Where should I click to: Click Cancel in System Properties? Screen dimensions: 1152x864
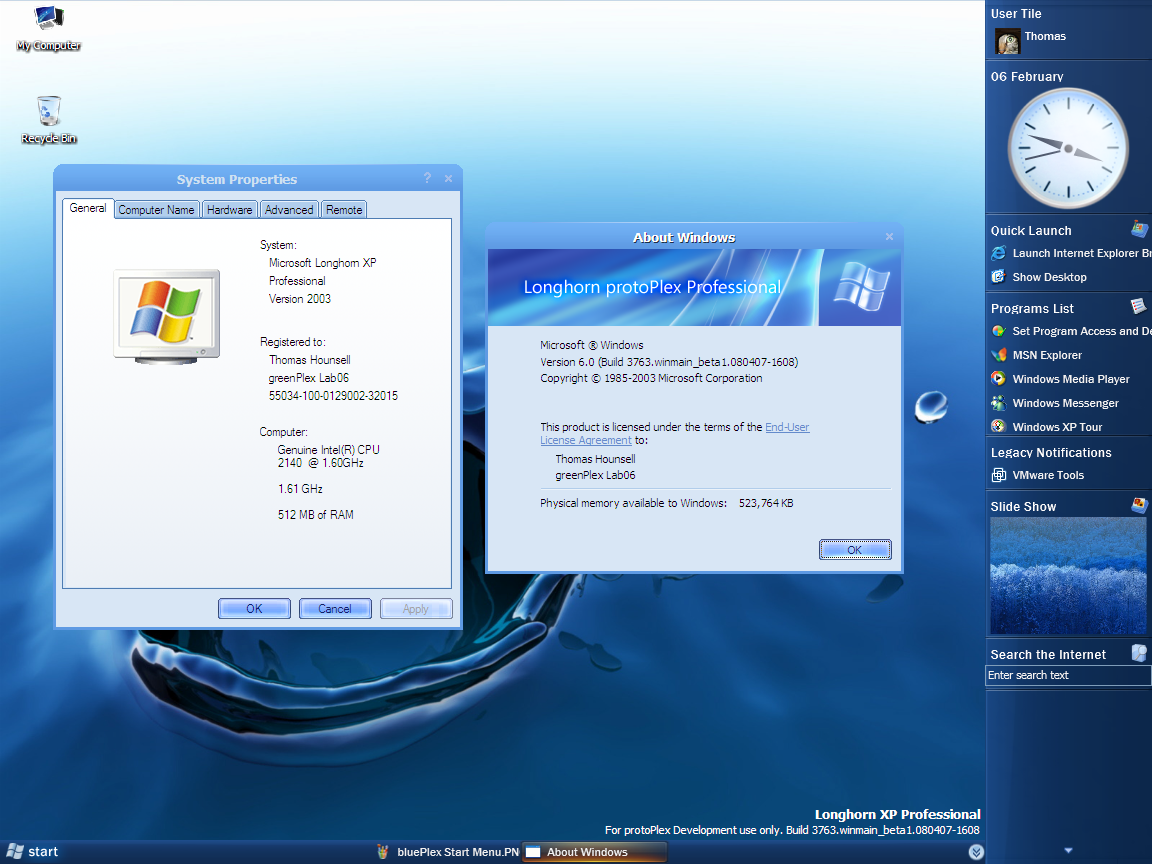point(335,609)
